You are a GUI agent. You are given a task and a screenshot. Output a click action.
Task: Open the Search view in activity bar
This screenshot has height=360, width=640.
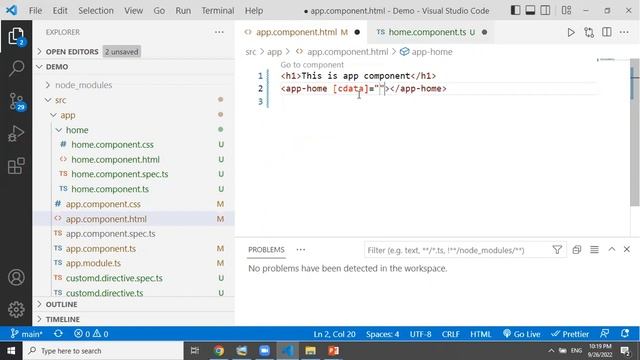tap(16, 69)
